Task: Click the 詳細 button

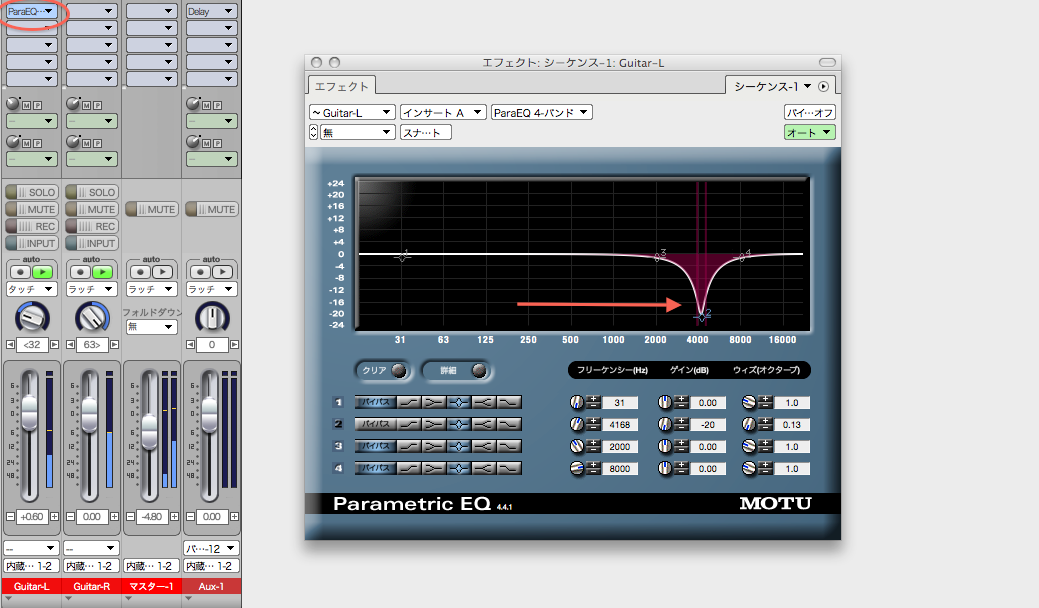Action: coord(457,370)
